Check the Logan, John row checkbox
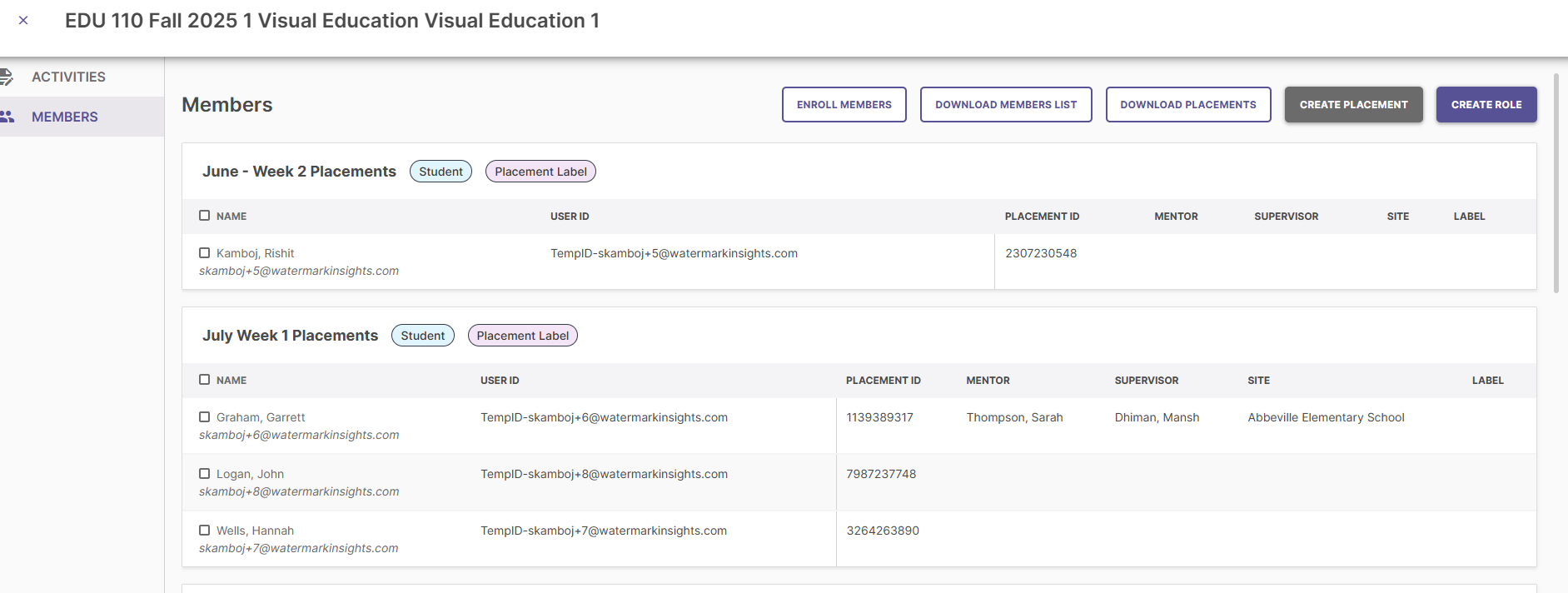The image size is (1568, 593). click(204, 474)
